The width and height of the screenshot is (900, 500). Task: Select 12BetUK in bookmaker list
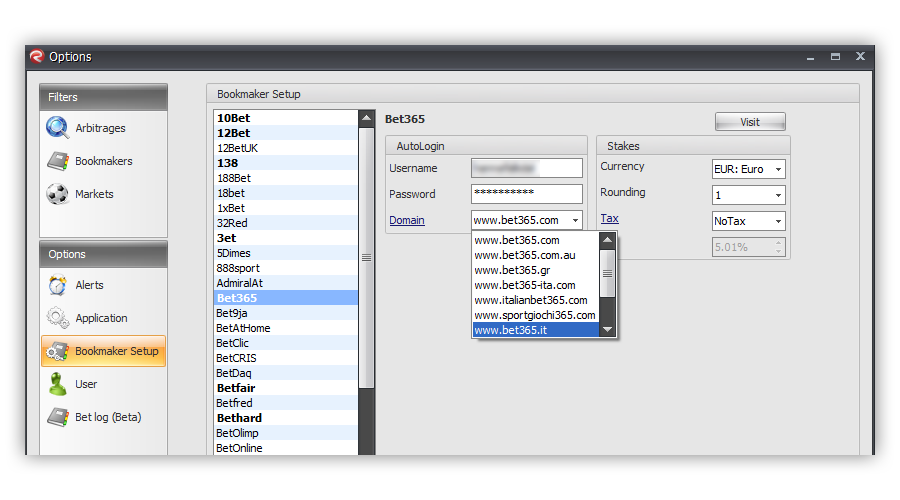point(286,148)
